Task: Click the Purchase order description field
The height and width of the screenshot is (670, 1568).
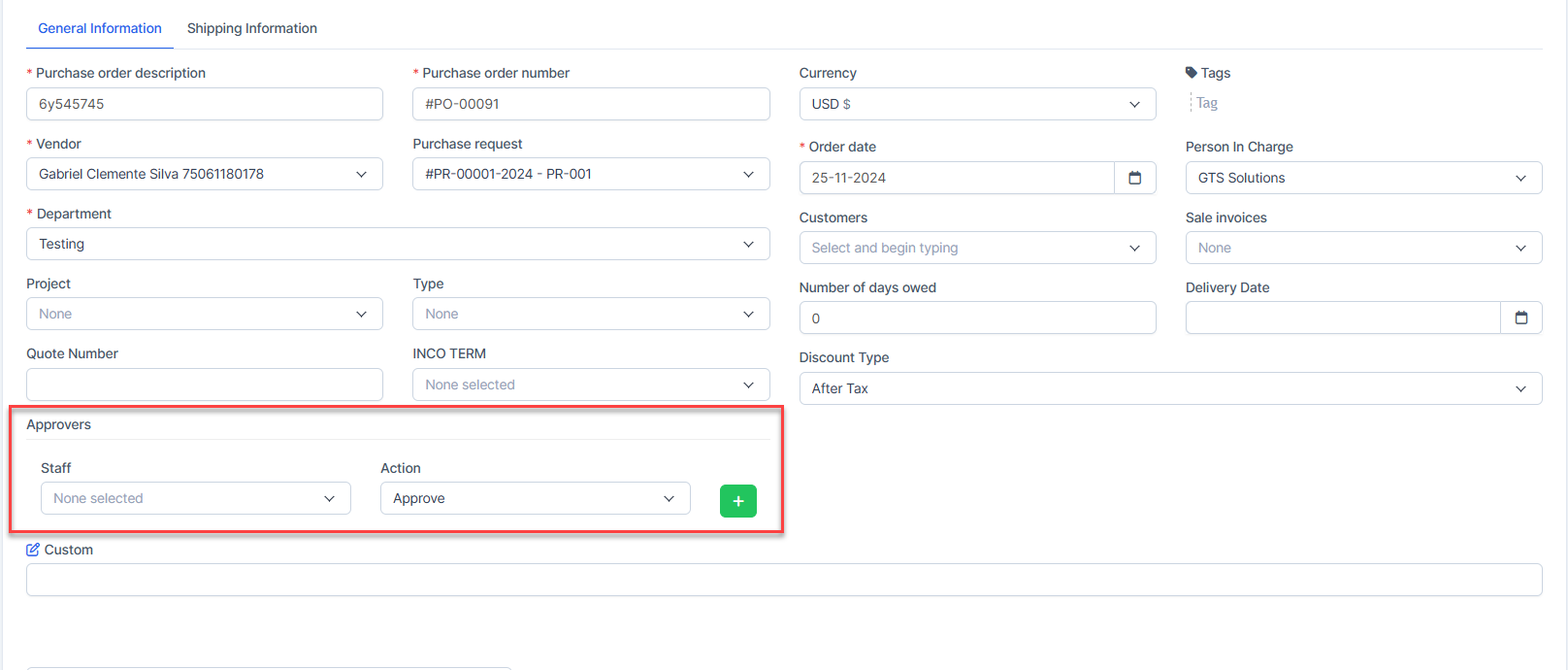Action: click(x=204, y=104)
